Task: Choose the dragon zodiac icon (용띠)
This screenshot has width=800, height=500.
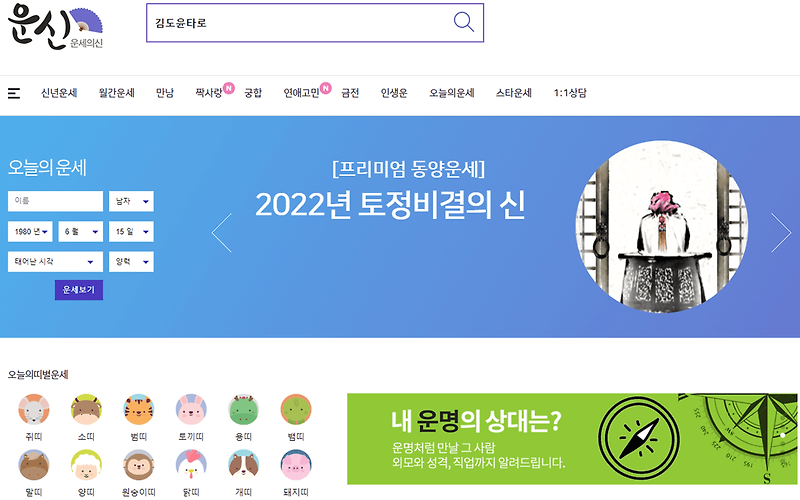Action: pyautogui.click(x=244, y=409)
